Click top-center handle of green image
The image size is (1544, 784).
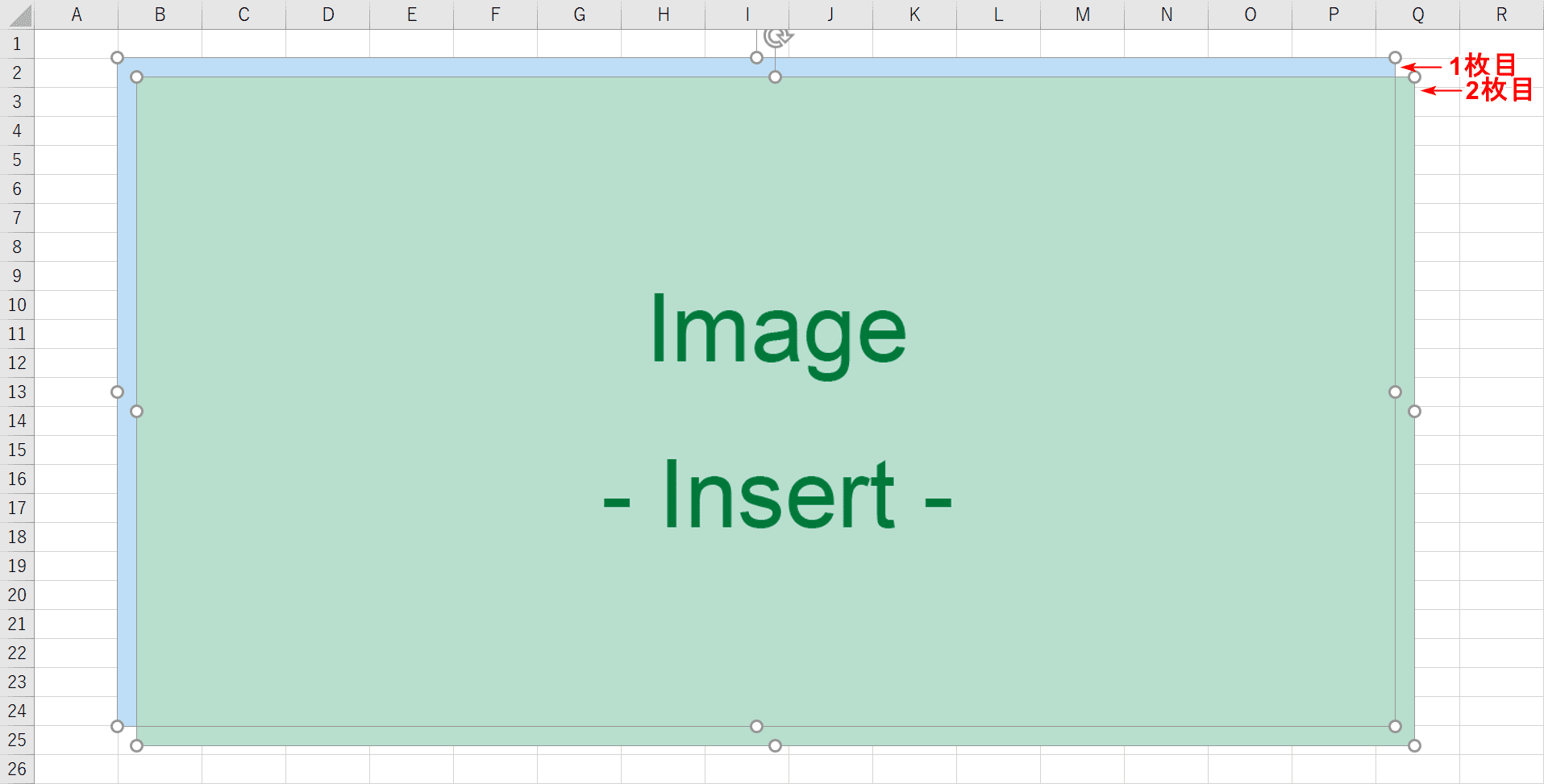pyautogui.click(x=775, y=77)
